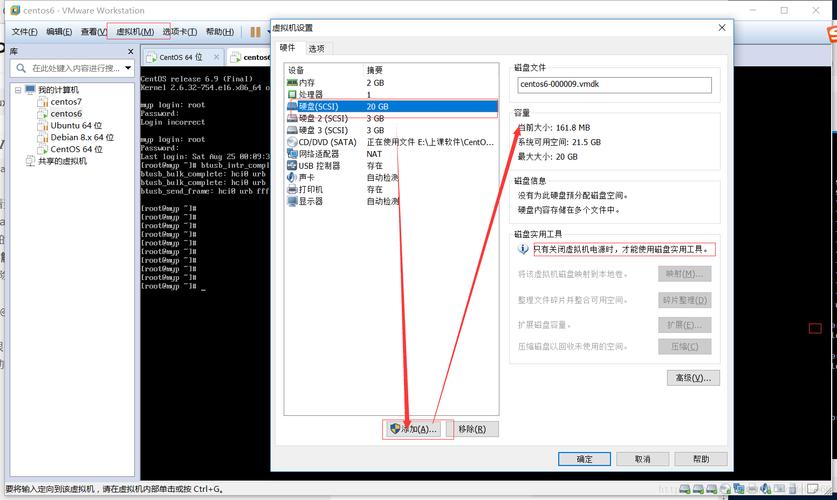Open the 虚拟机(M) menu
837x500 pixels.
[x=135, y=32]
